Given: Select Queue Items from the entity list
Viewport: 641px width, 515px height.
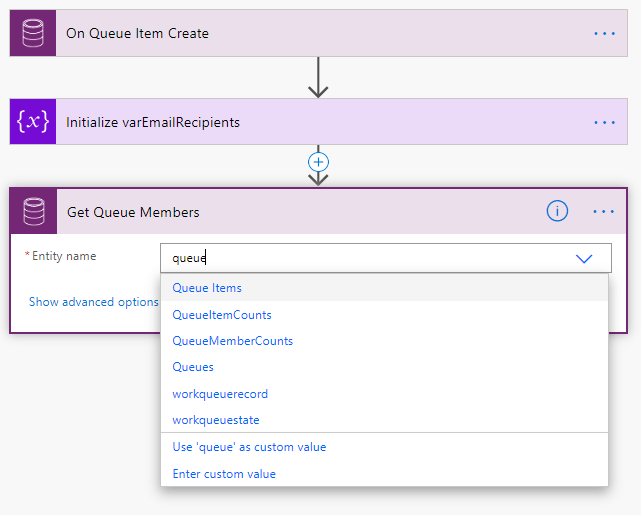Looking at the screenshot, I should [207, 288].
